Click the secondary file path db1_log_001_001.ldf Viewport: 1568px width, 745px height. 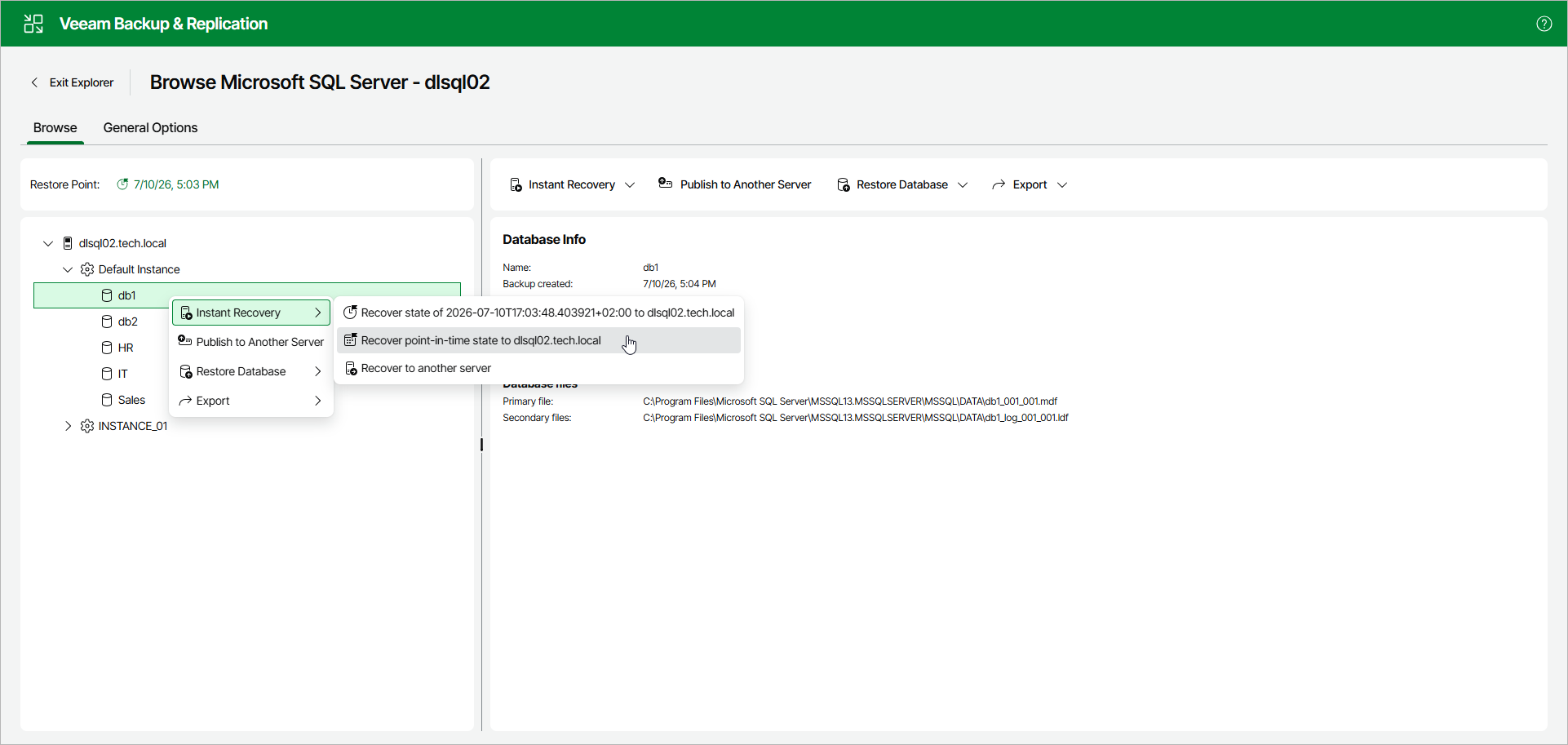tap(856, 418)
